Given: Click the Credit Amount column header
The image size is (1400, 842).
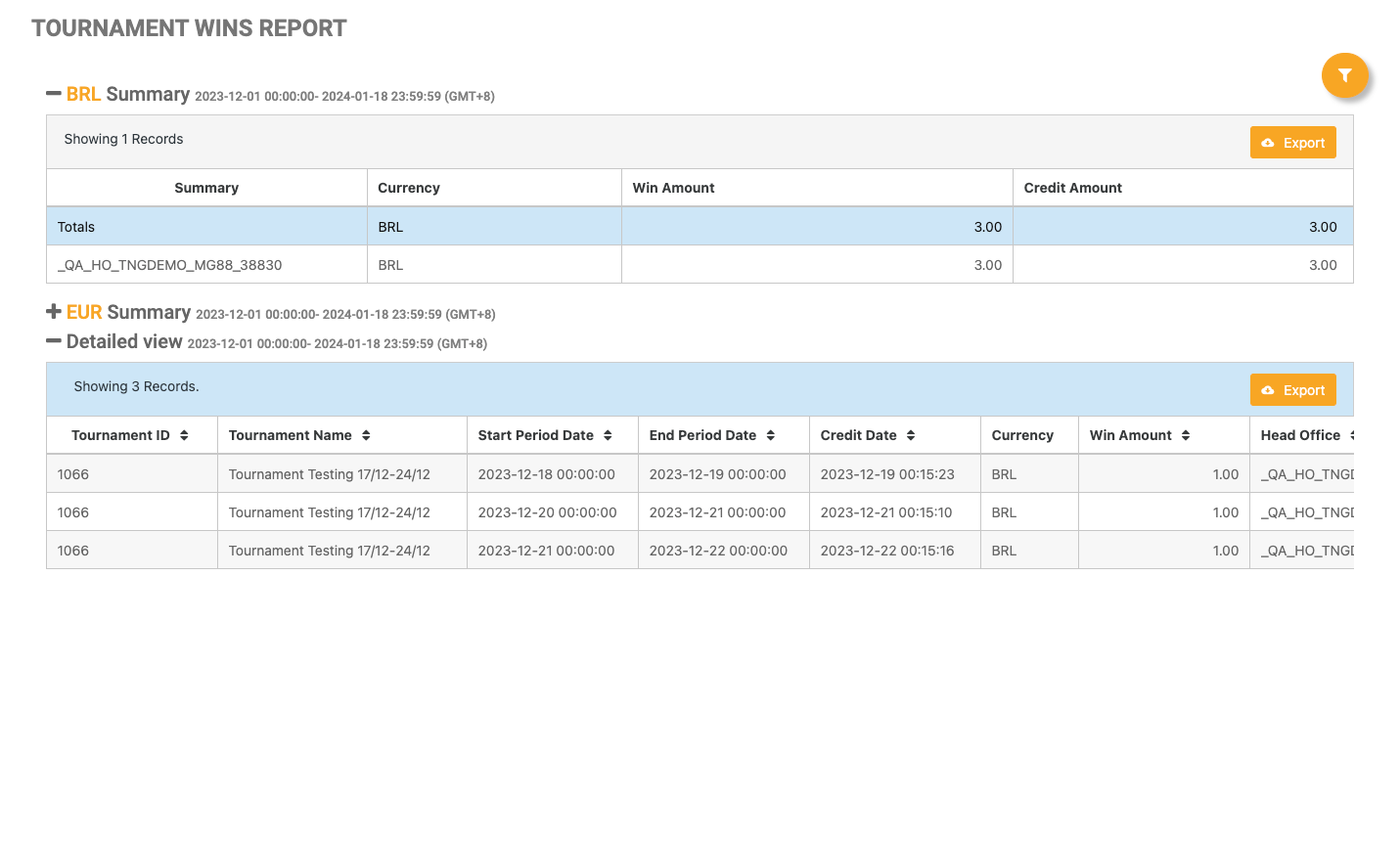Looking at the screenshot, I should 1072,188.
